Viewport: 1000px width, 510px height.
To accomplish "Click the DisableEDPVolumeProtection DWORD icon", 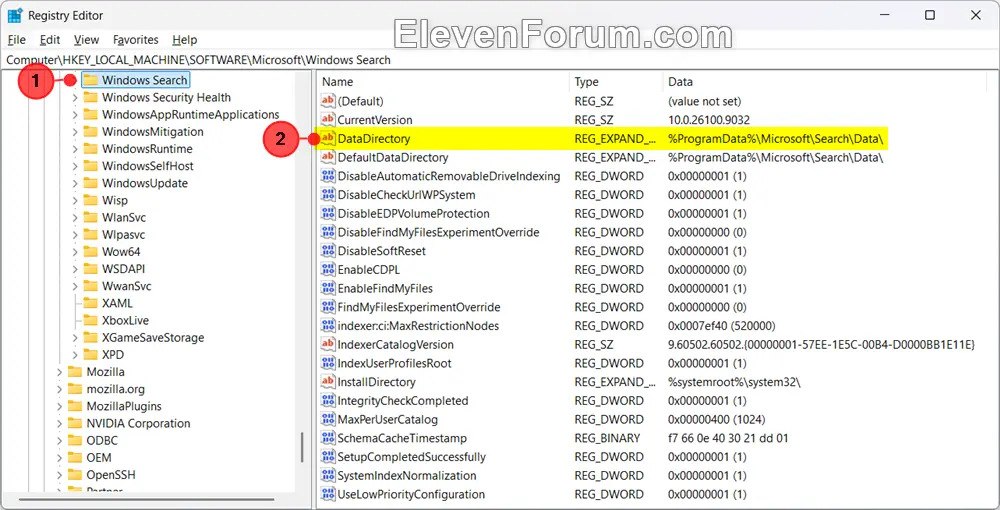I will point(328,213).
